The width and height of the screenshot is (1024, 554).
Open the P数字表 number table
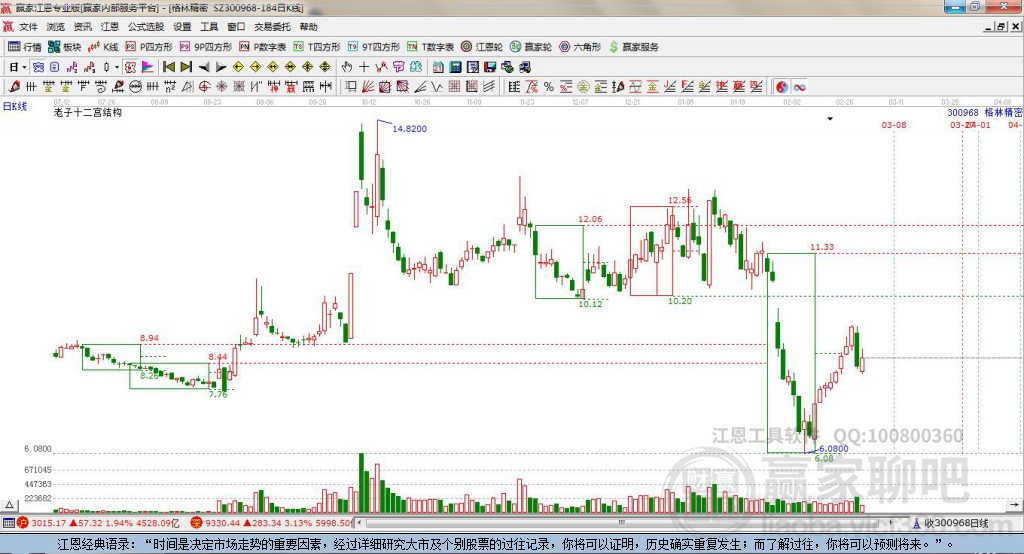263,46
